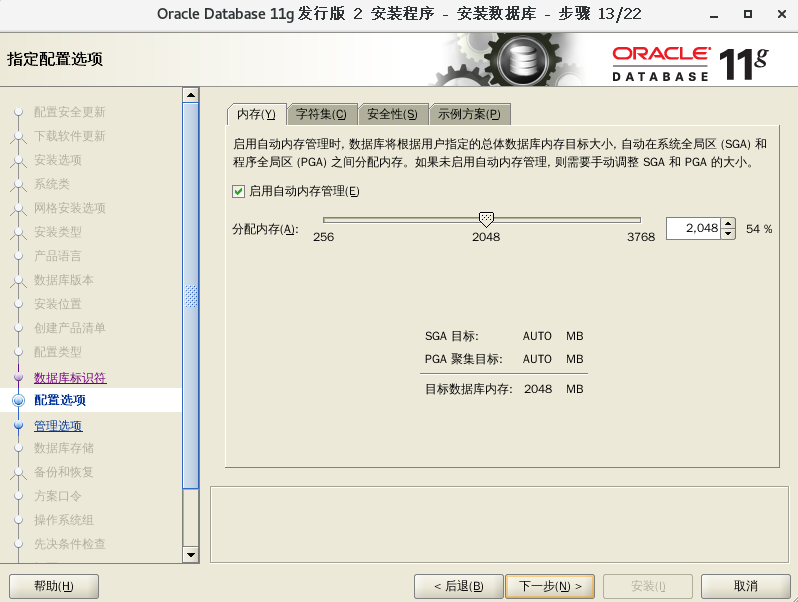The width and height of the screenshot is (798, 602).
Task: Click the 操作系统组 step text
Action: pos(64,520)
